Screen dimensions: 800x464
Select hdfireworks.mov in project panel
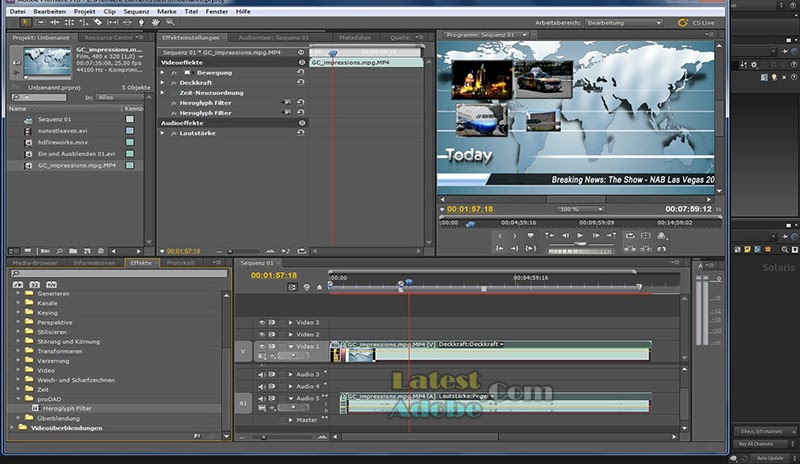(63, 142)
